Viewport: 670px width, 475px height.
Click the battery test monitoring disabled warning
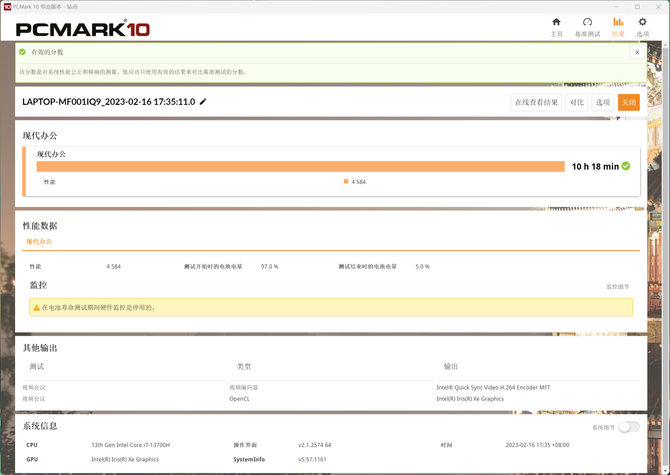(331, 308)
